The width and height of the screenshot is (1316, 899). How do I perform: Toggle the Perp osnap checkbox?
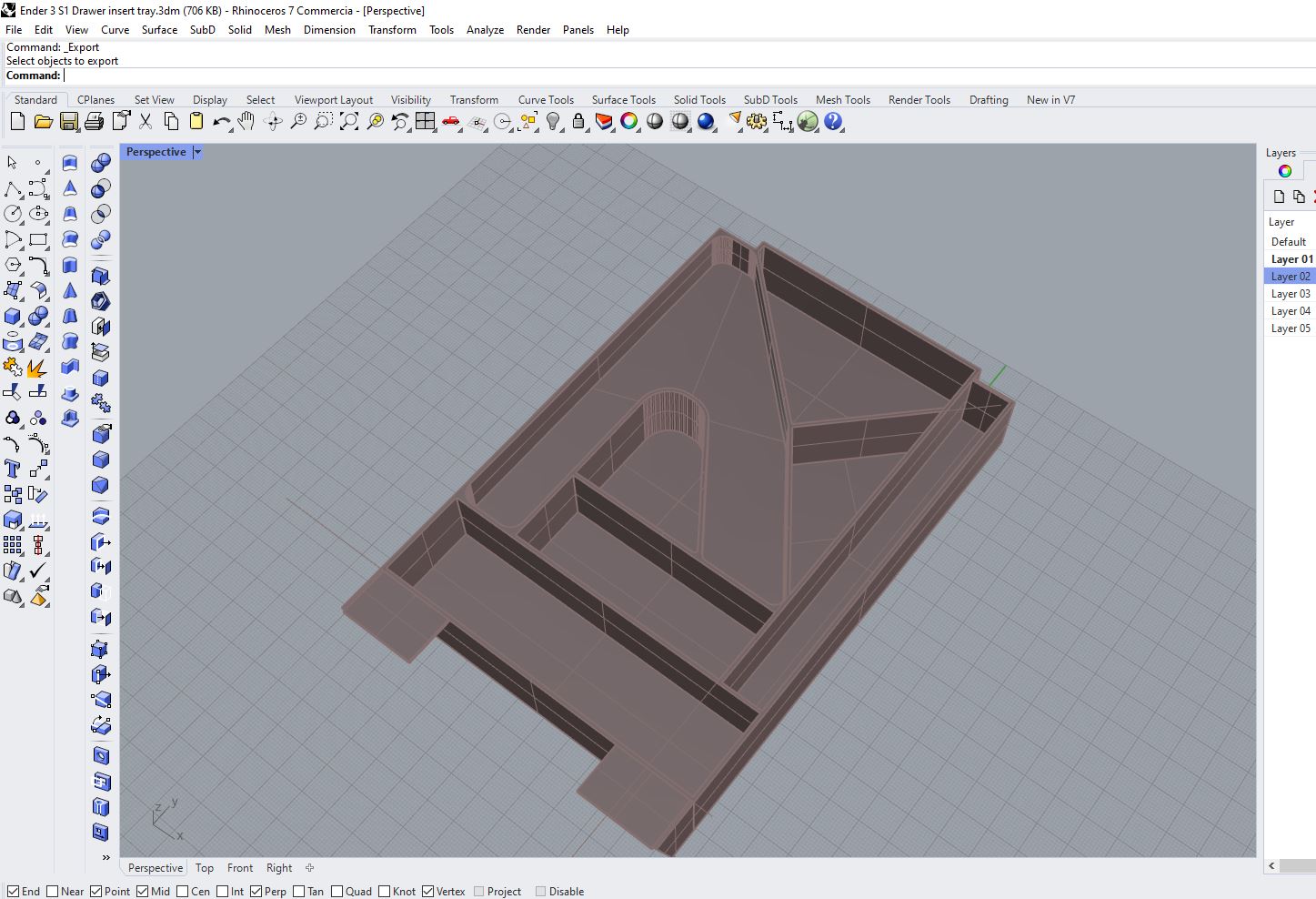tap(256, 891)
